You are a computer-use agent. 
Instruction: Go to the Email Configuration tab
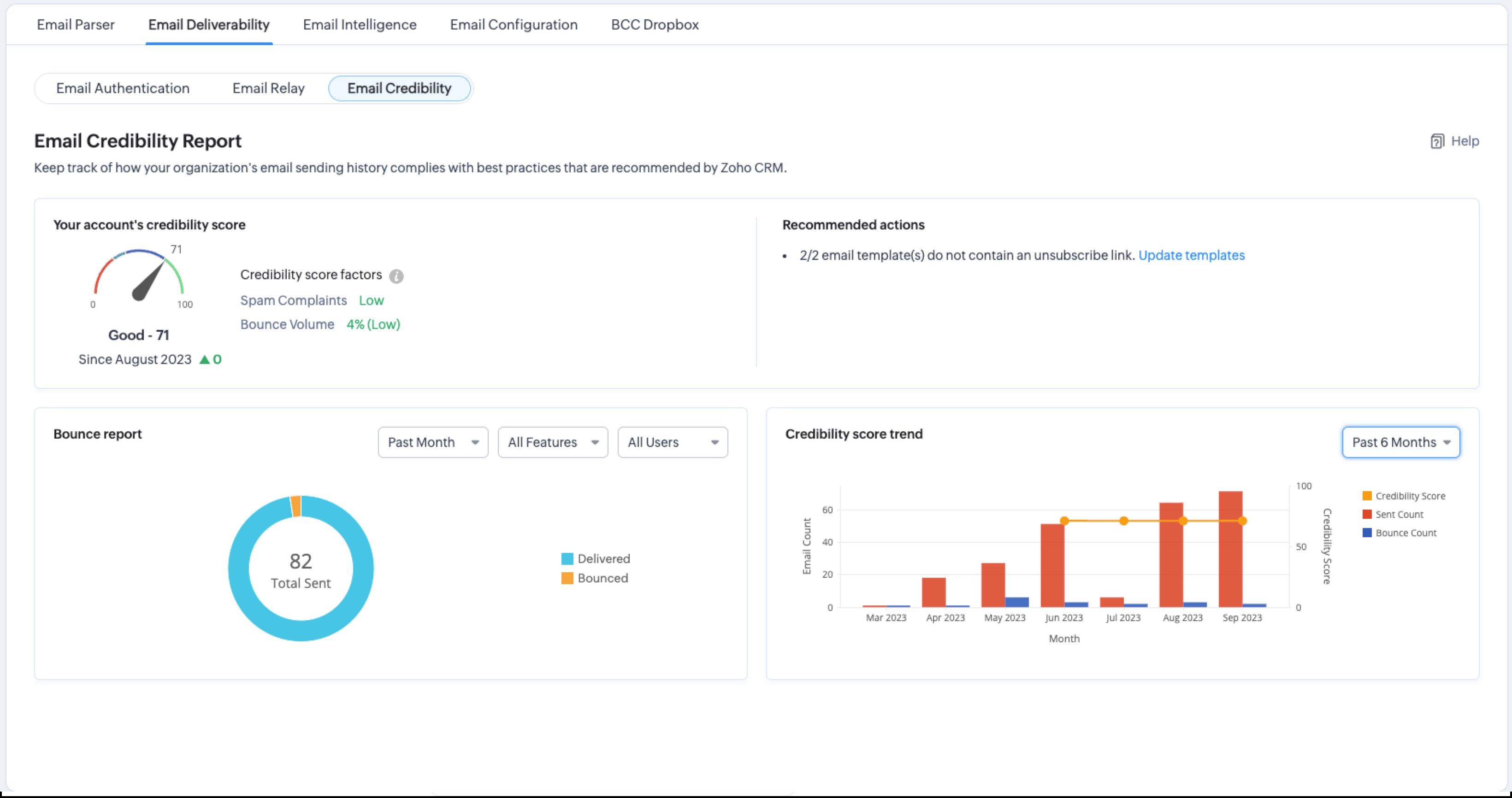[x=514, y=24]
